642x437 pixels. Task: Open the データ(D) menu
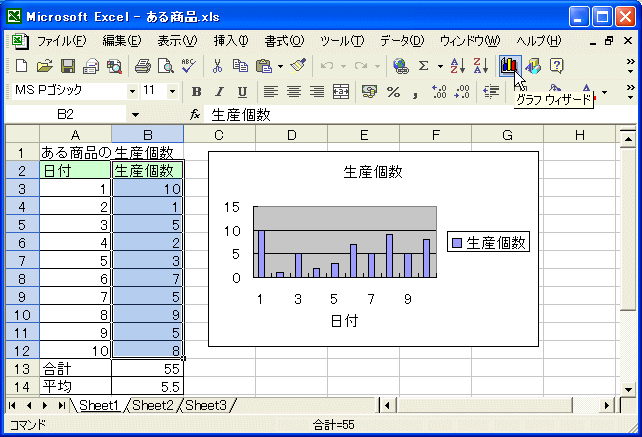coord(402,41)
